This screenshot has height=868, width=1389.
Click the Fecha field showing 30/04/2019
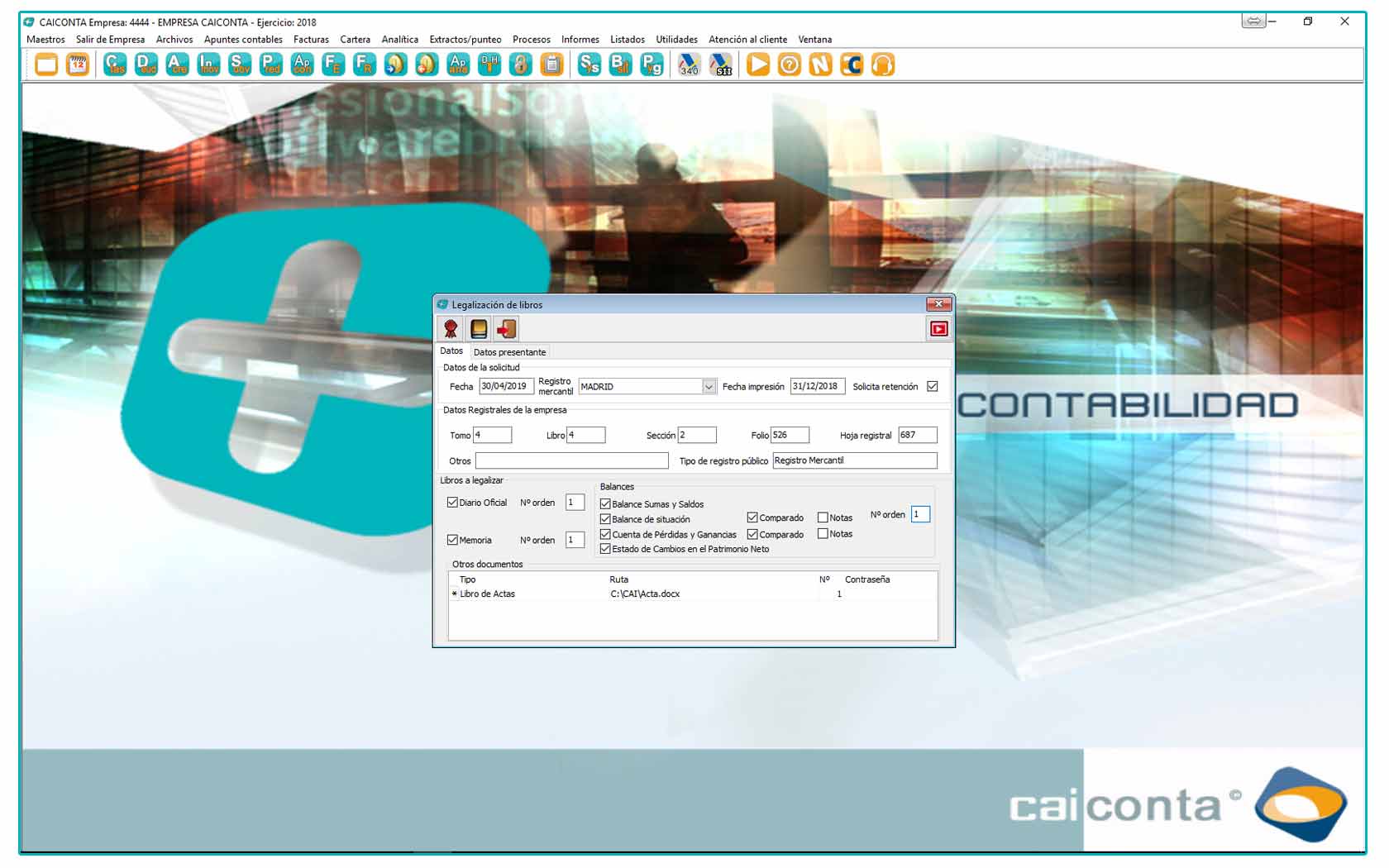click(506, 386)
